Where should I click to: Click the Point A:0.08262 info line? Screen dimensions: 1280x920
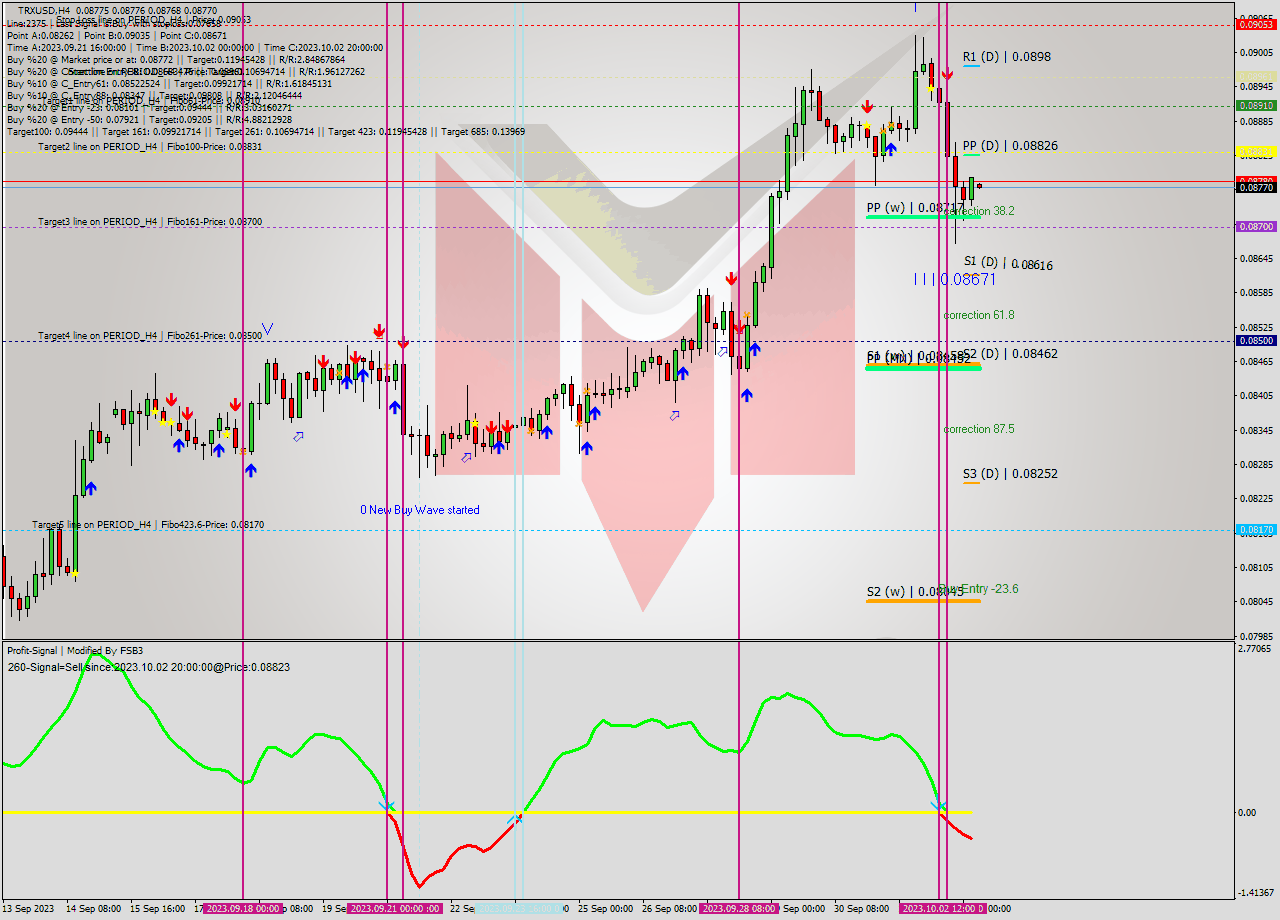coord(117,35)
